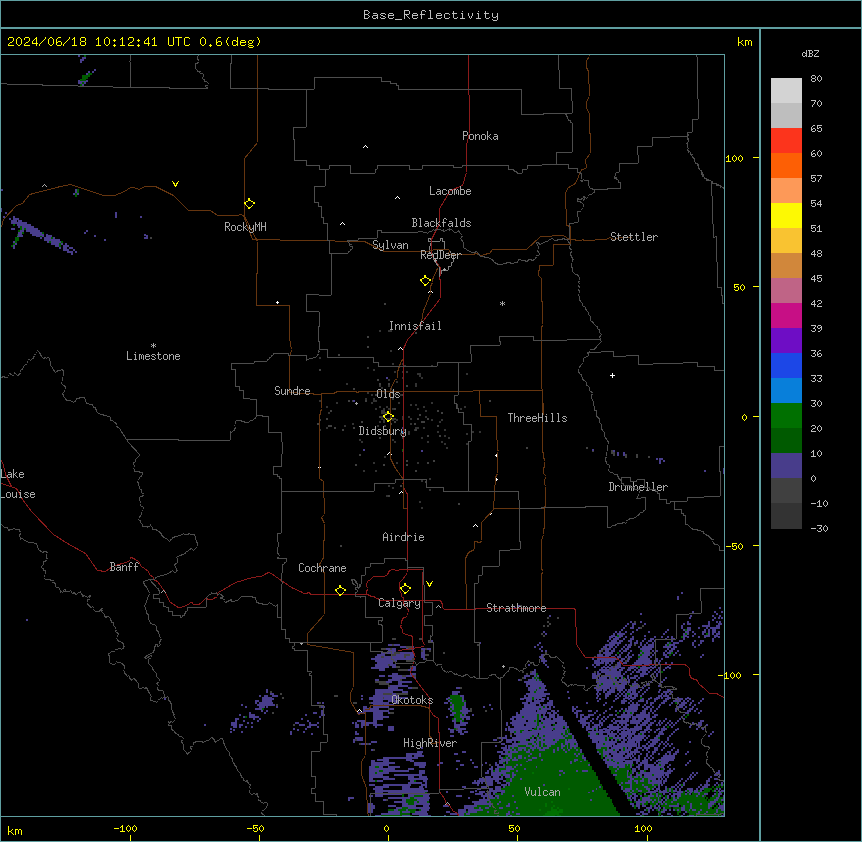Click the Limestone label
Image resolution: width=862 pixels, height=842 pixels.
pos(153,356)
